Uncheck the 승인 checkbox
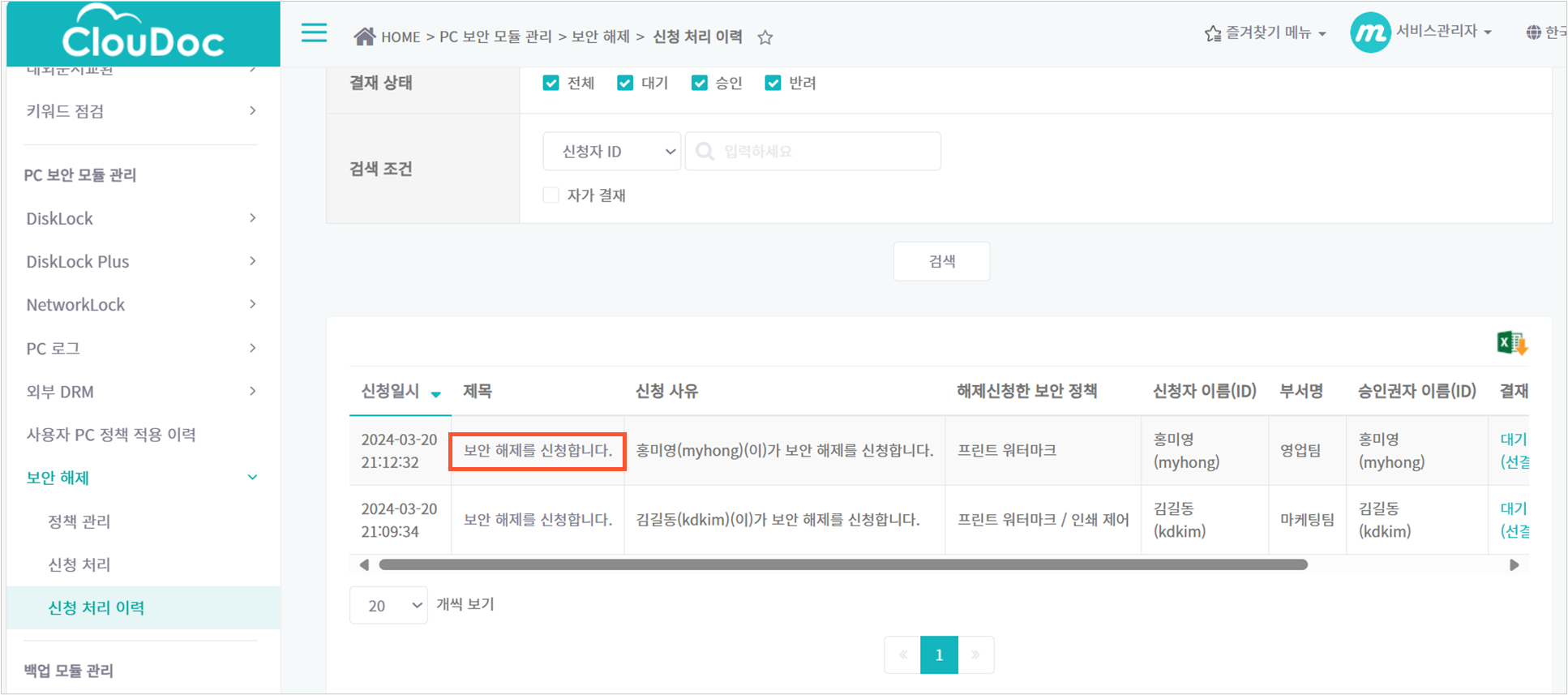 [699, 83]
